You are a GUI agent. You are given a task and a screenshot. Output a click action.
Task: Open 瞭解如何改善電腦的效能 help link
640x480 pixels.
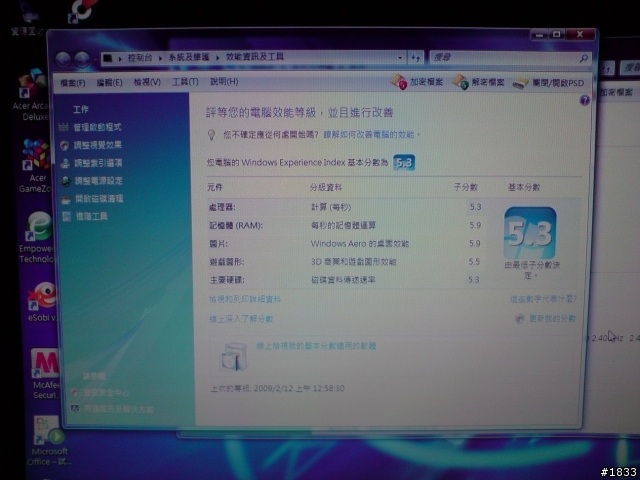(x=370, y=135)
